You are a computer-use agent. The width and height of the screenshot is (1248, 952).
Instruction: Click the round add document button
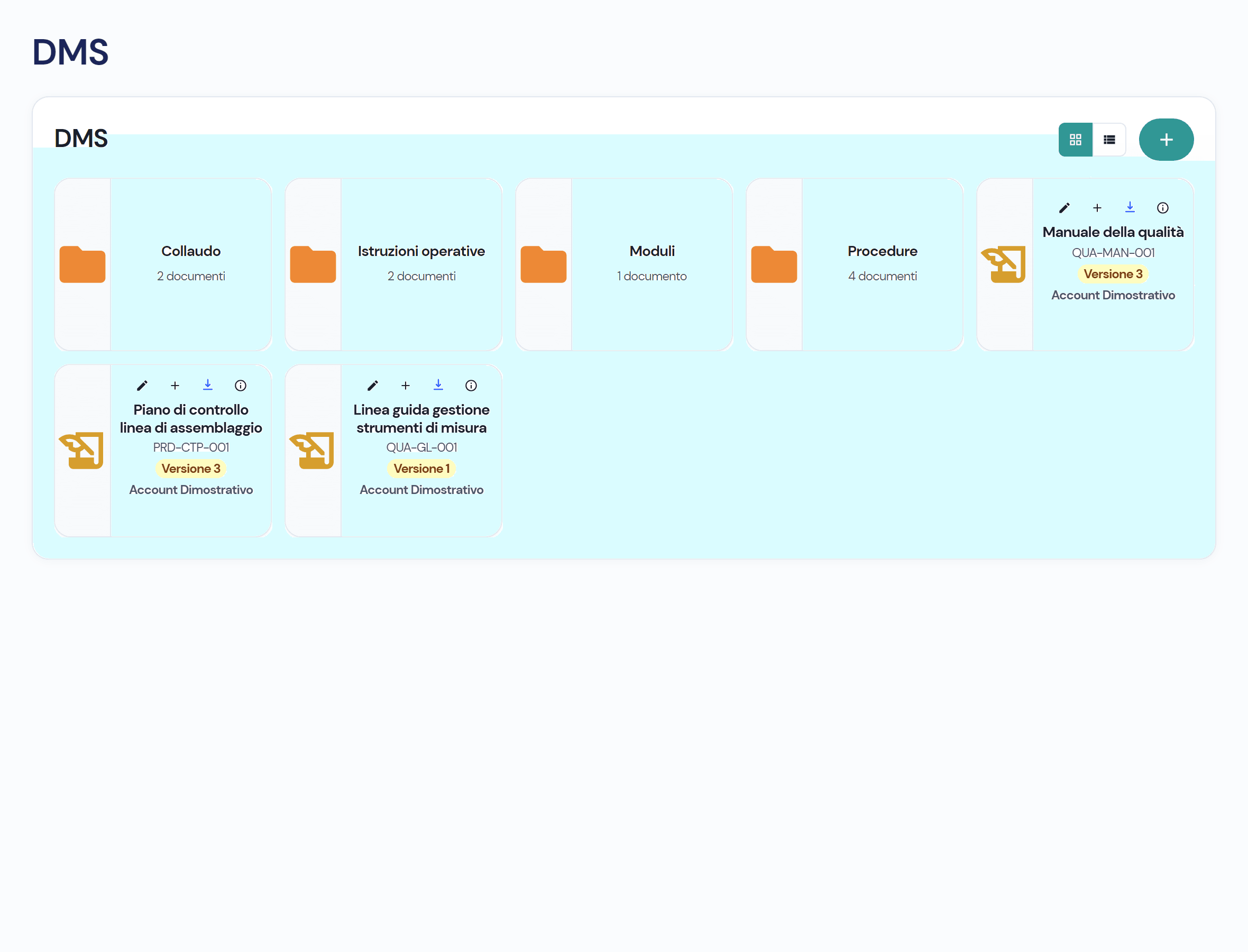tap(1166, 140)
